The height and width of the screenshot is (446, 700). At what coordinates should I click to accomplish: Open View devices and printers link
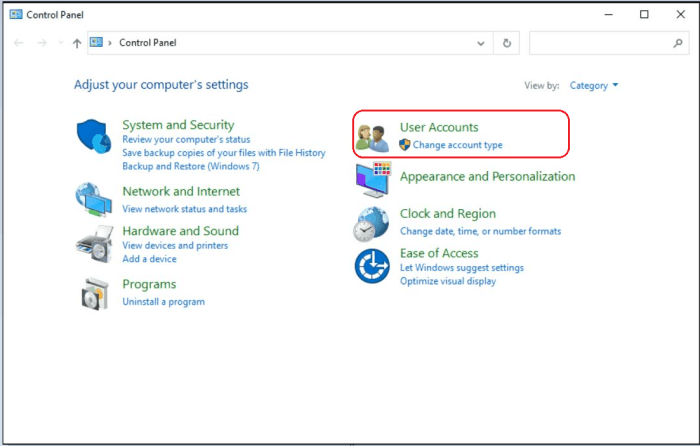175,246
